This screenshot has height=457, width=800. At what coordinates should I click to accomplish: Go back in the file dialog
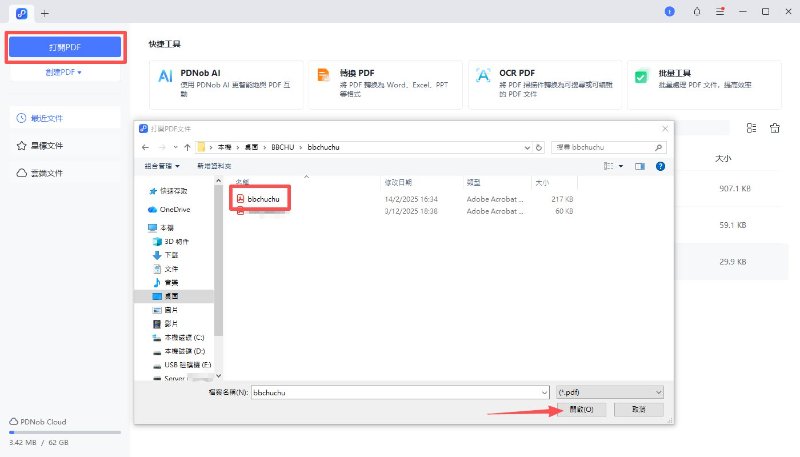[145, 147]
